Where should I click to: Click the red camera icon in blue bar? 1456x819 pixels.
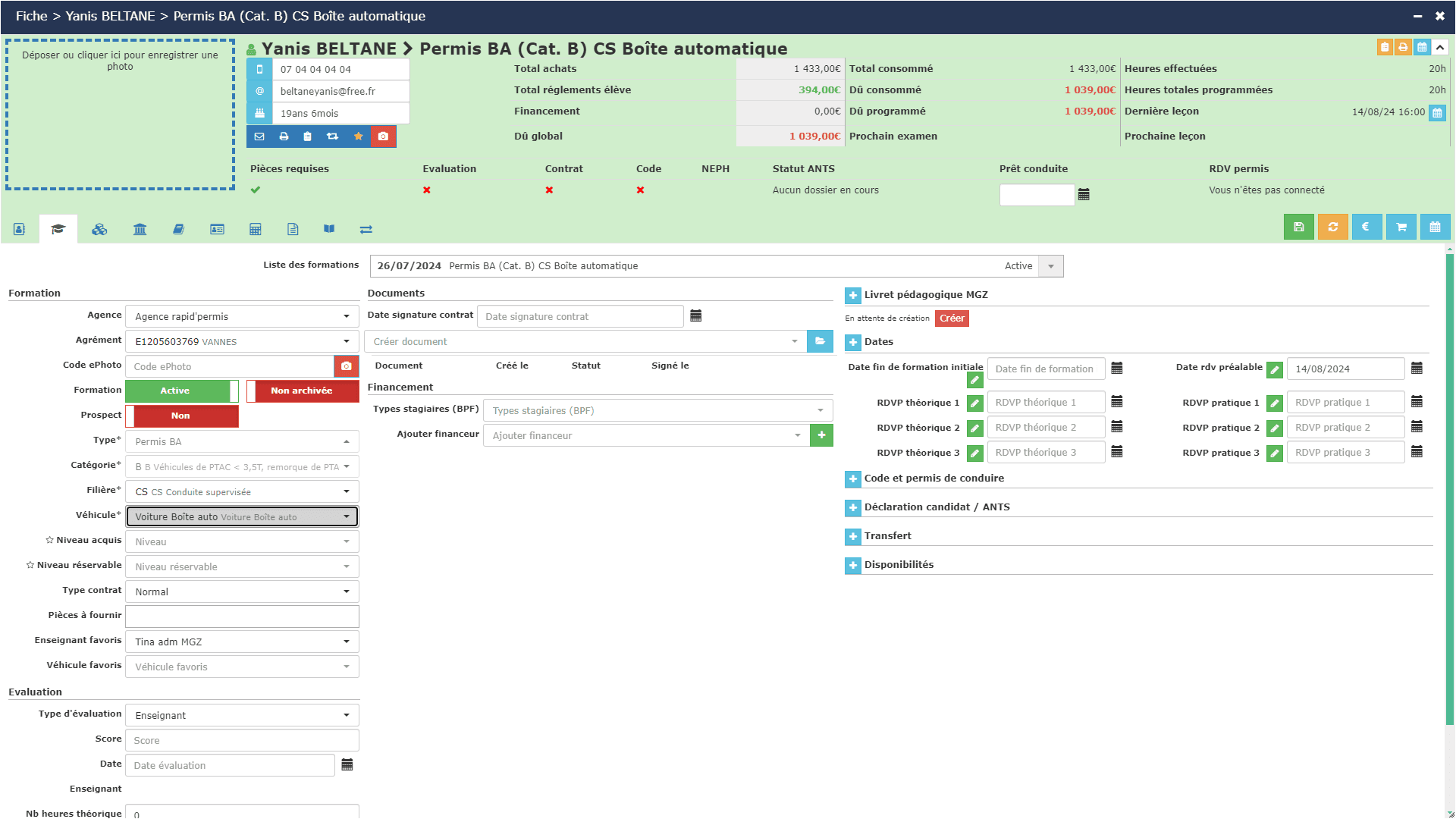[383, 136]
